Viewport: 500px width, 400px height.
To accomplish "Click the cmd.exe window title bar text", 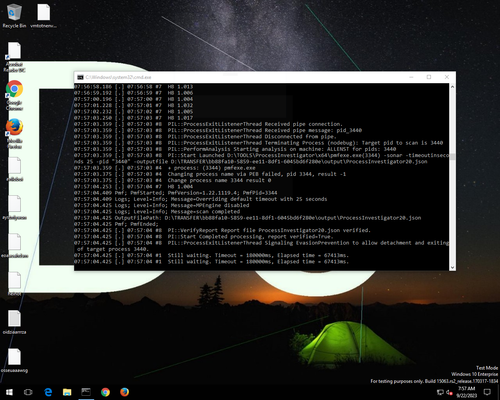I will [x=118, y=77].
